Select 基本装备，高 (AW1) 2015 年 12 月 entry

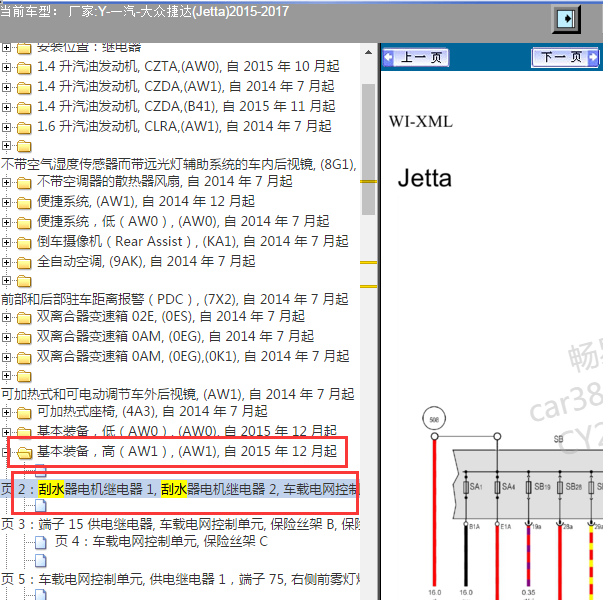point(187,451)
